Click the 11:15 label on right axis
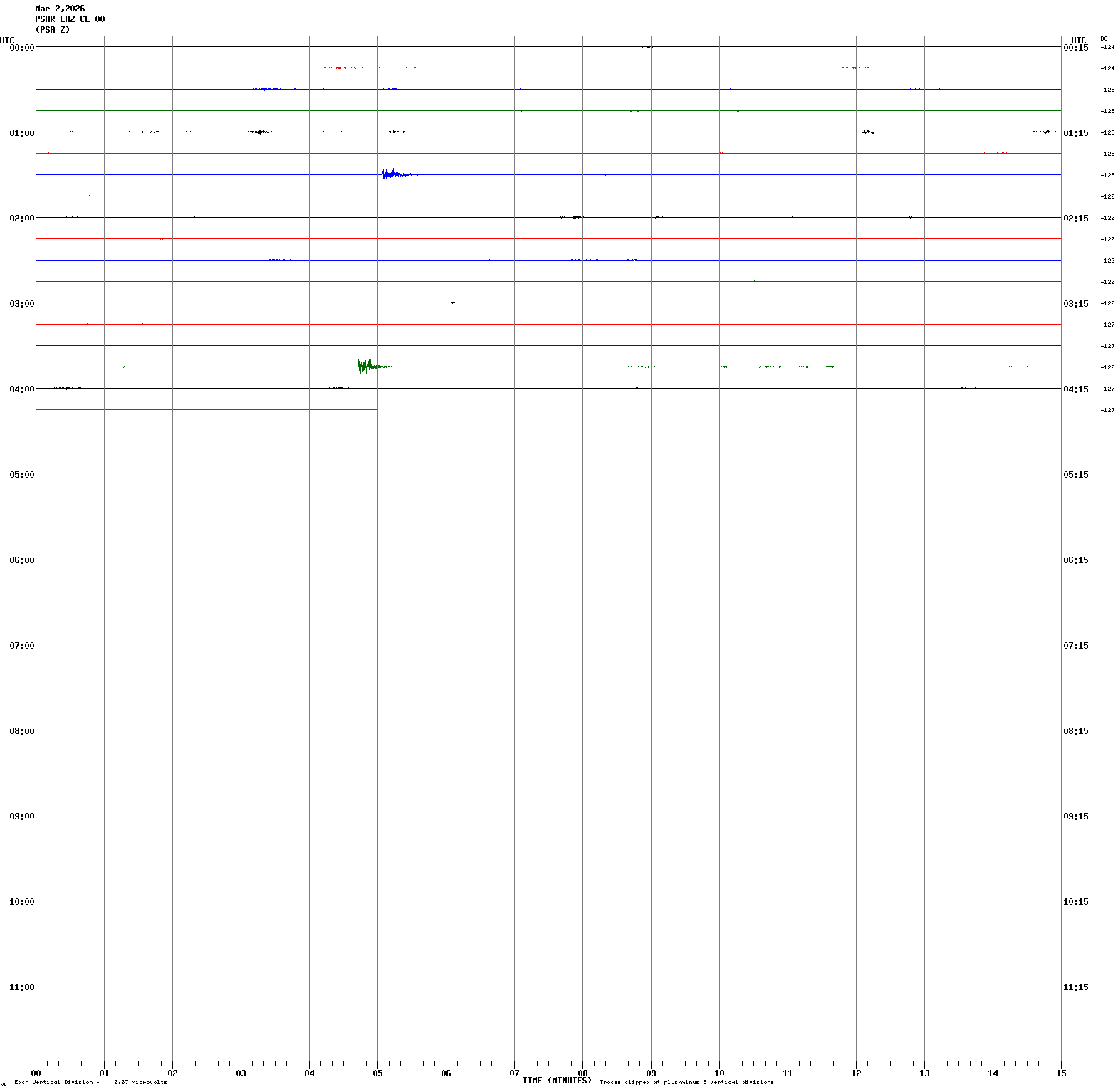Image resolution: width=1118 pixels, height=1092 pixels. point(1075,987)
